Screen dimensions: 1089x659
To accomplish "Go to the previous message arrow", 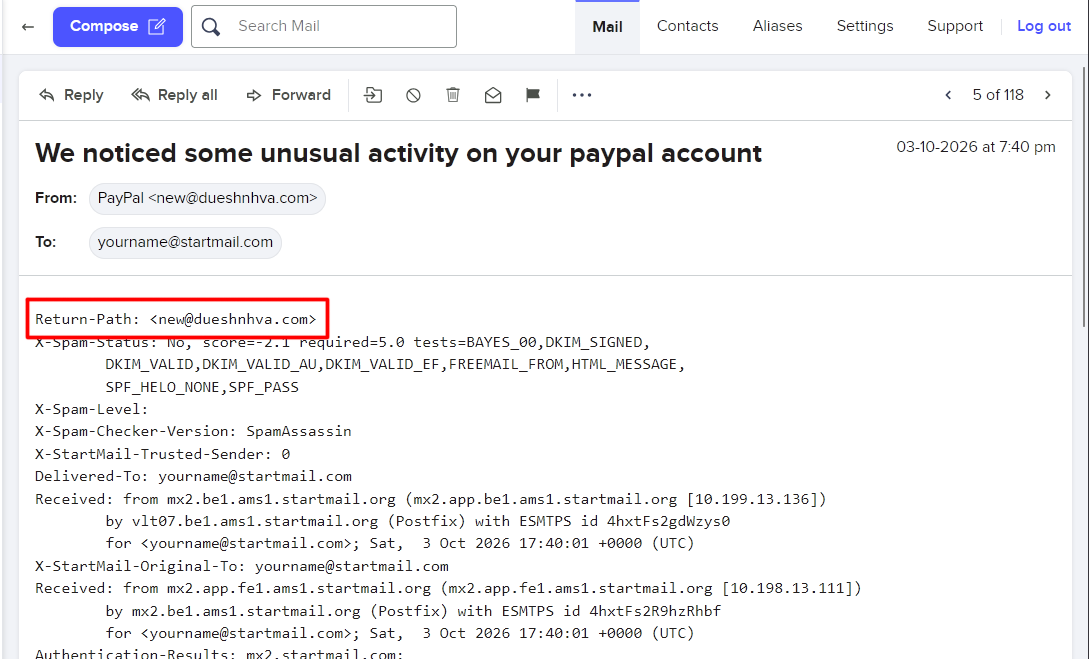I will (948, 95).
